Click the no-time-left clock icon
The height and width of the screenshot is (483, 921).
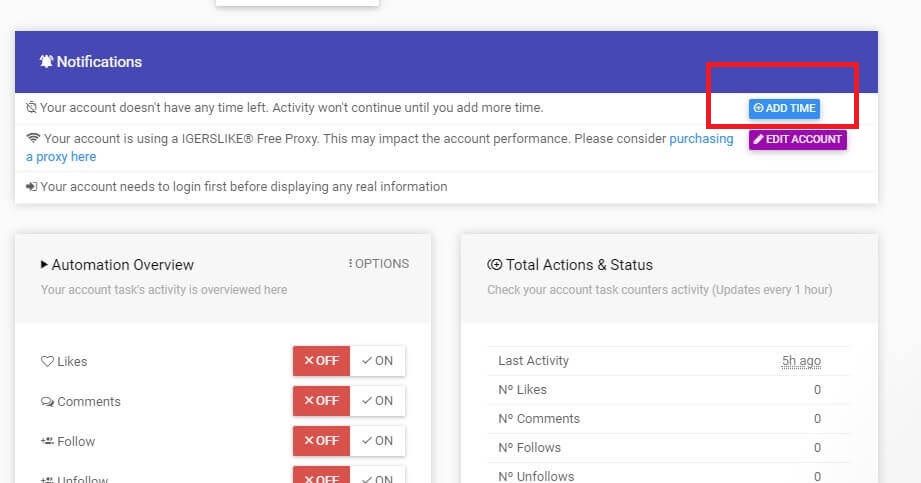pos(32,107)
